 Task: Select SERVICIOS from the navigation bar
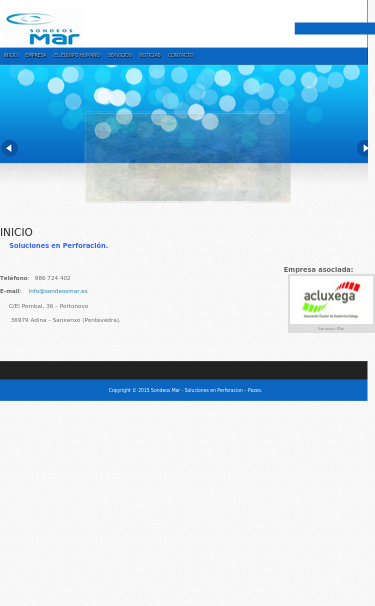[x=120, y=56]
